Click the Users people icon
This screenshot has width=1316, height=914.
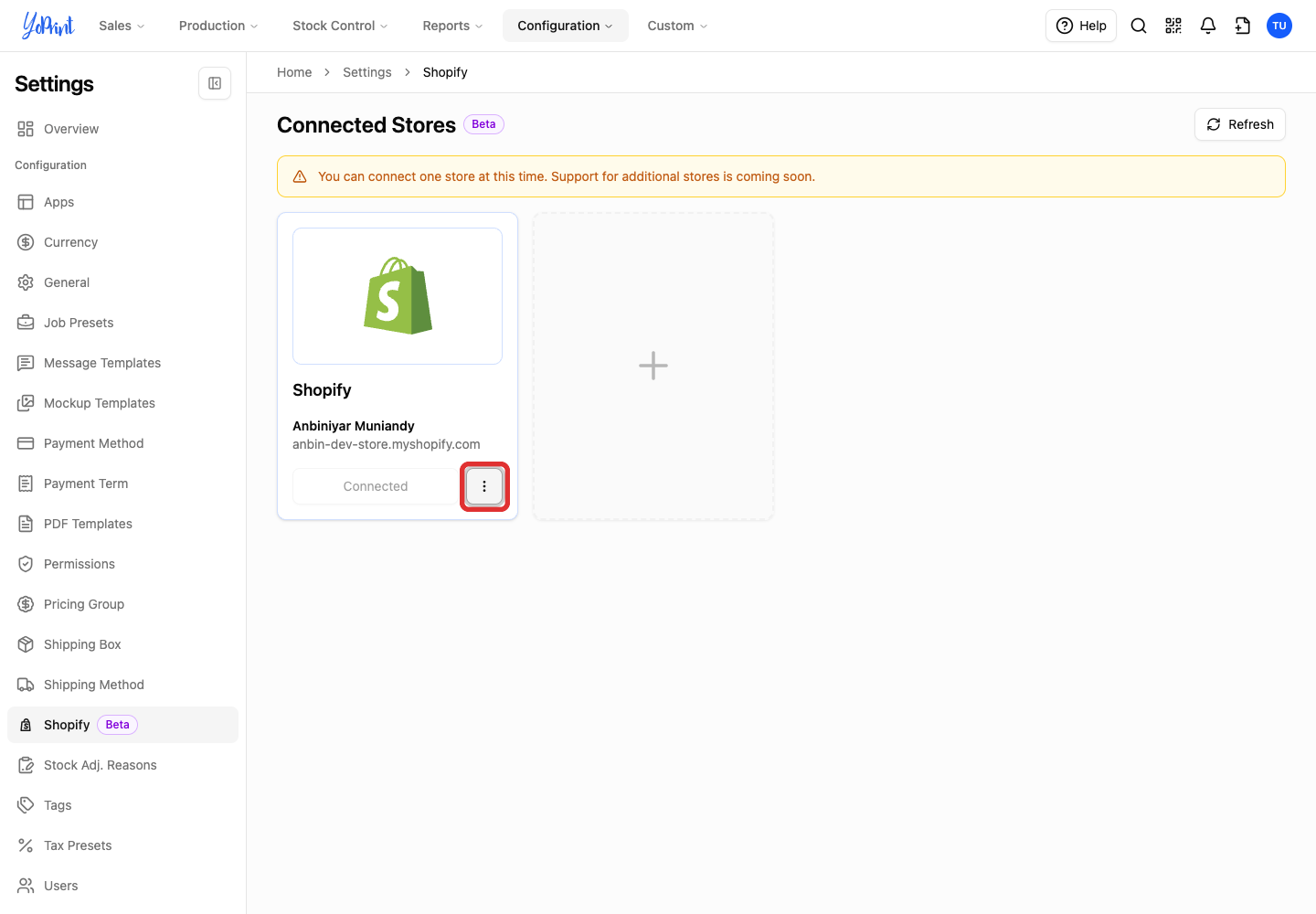click(26, 886)
